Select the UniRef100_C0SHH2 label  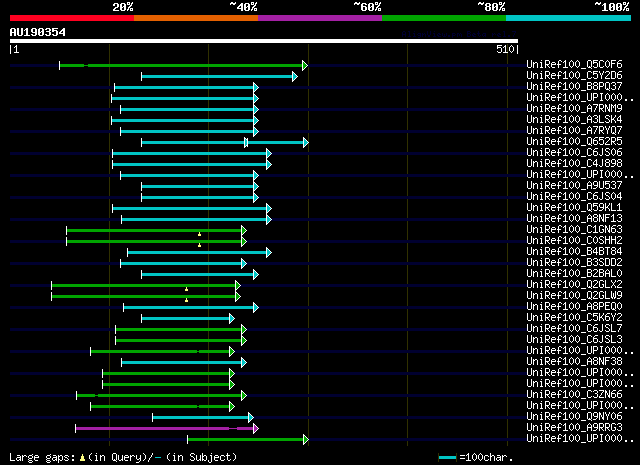pyautogui.click(x=574, y=240)
